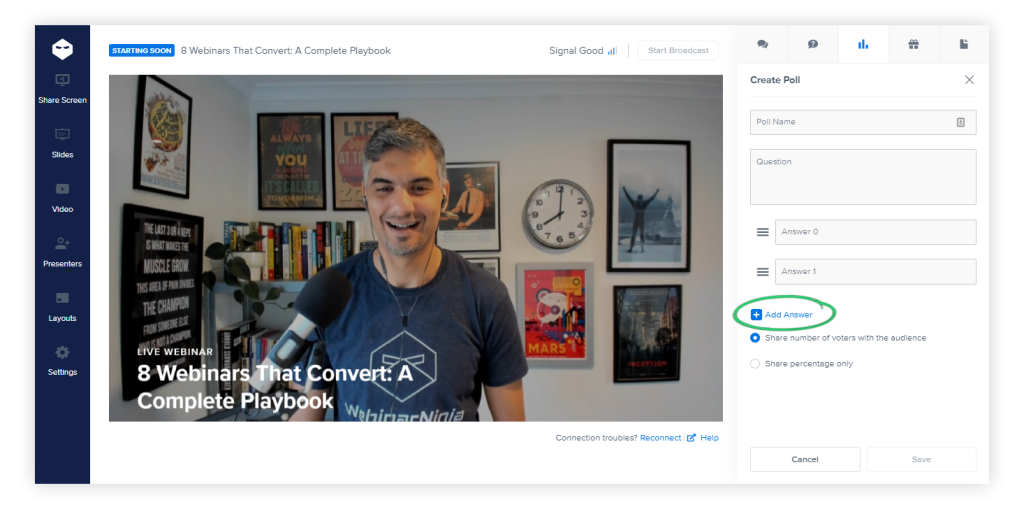Screen dimensions: 1024x509
Task: Click the STARTING SOON status badge
Action: pos(142,50)
